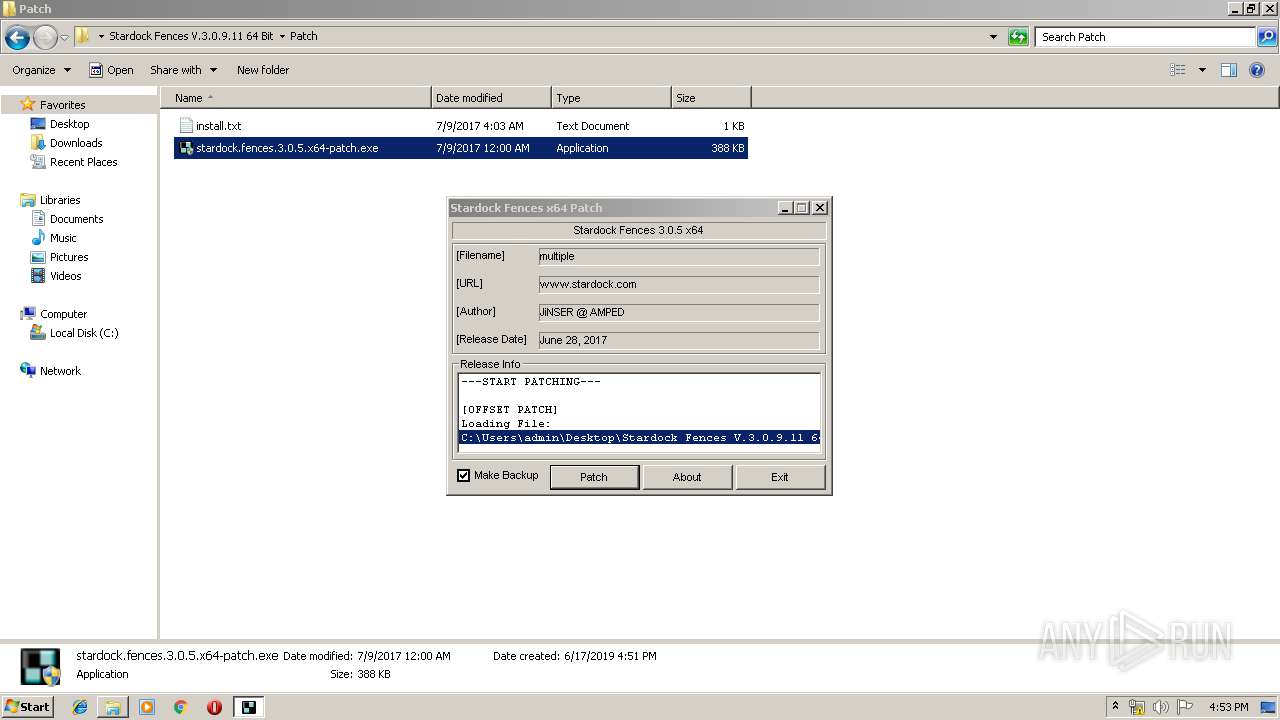This screenshot has width=1280, height=720.
Task: Click the Stardock Fences 3.0.5 x64 banner
Action: (x=638, y=230)
